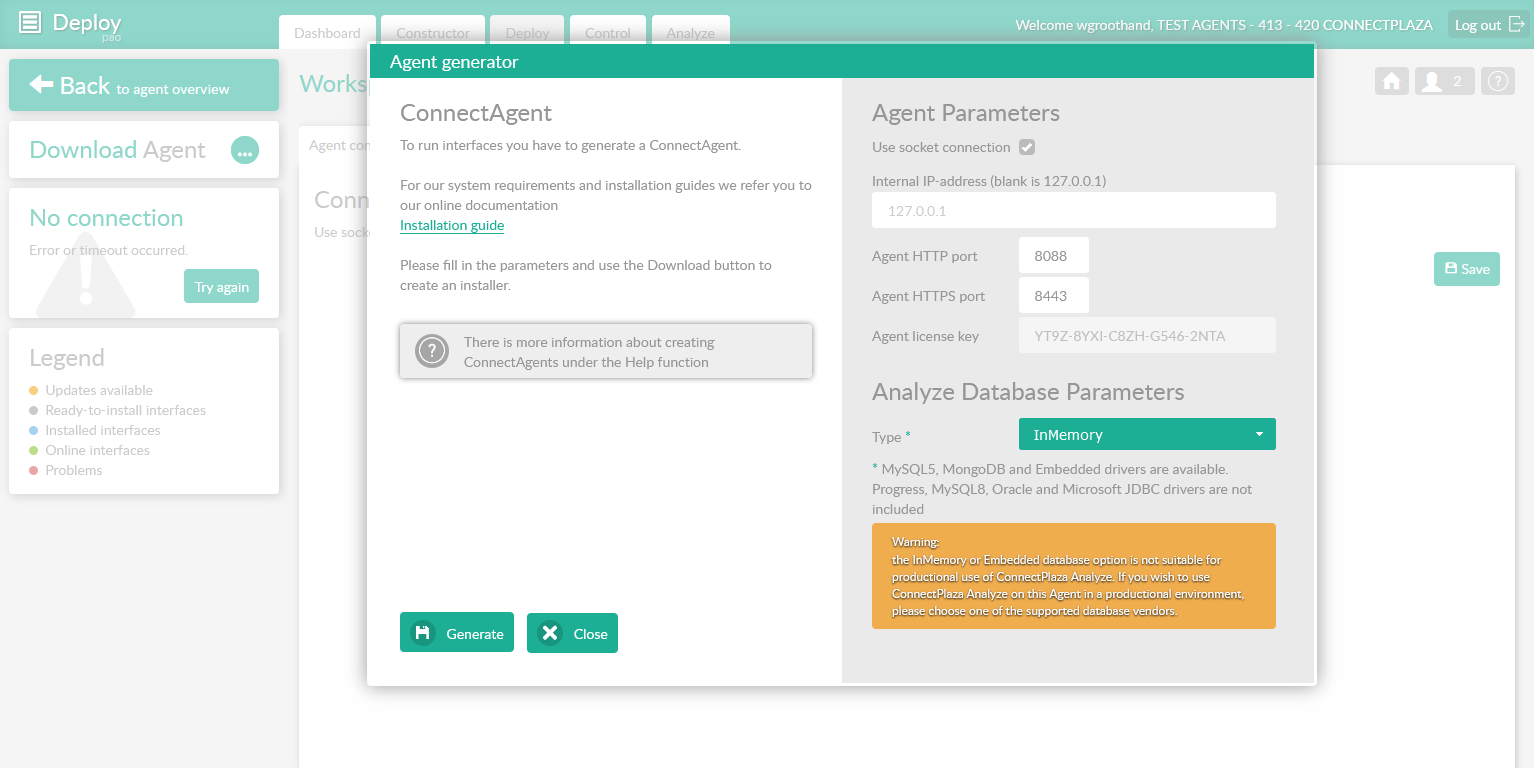Click the Generate button
Image resolution: width=1534 pixels, height=768 pixels.
(457, 633)
